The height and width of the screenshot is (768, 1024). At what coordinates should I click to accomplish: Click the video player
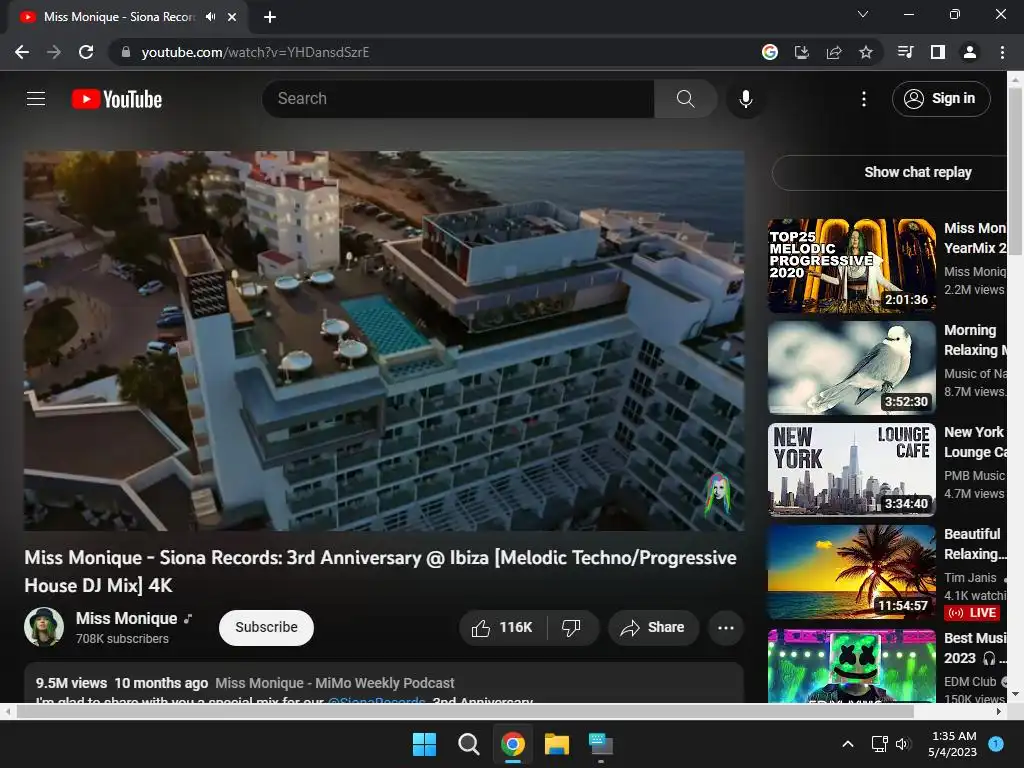[384, 341]
